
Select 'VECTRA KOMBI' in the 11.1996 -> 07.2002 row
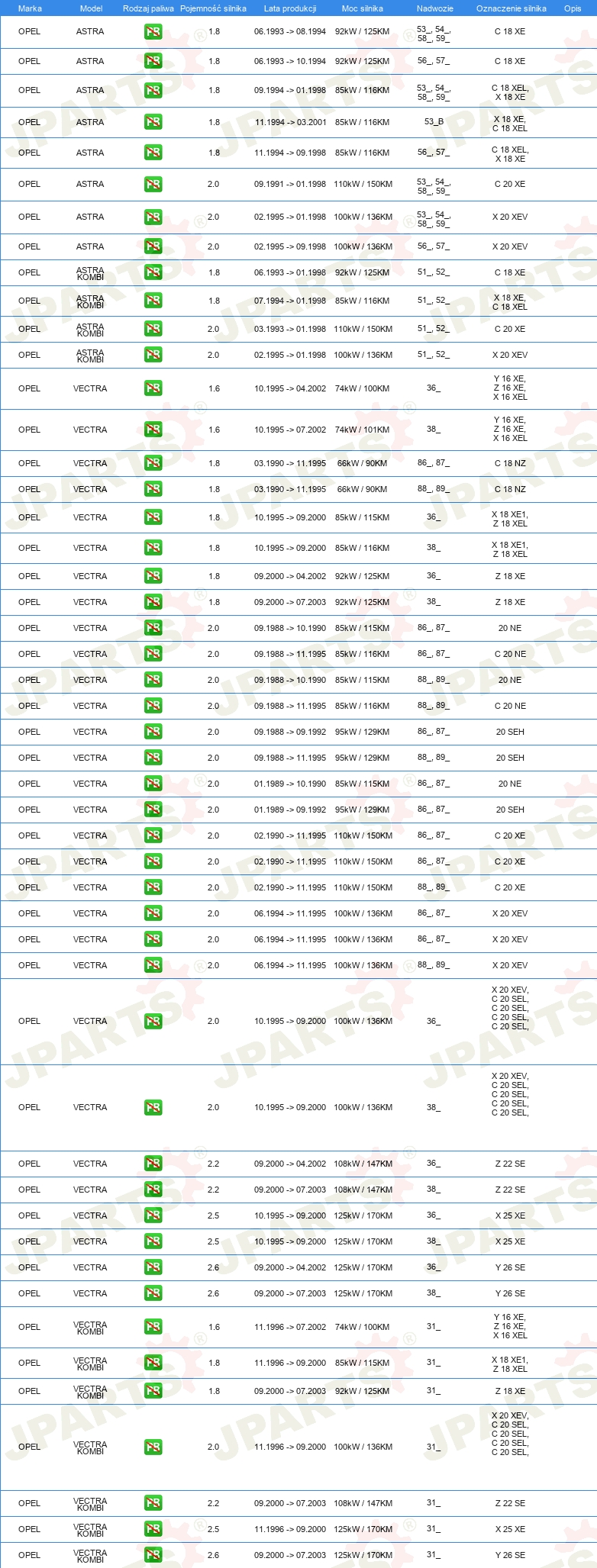tap(90, 1328)
